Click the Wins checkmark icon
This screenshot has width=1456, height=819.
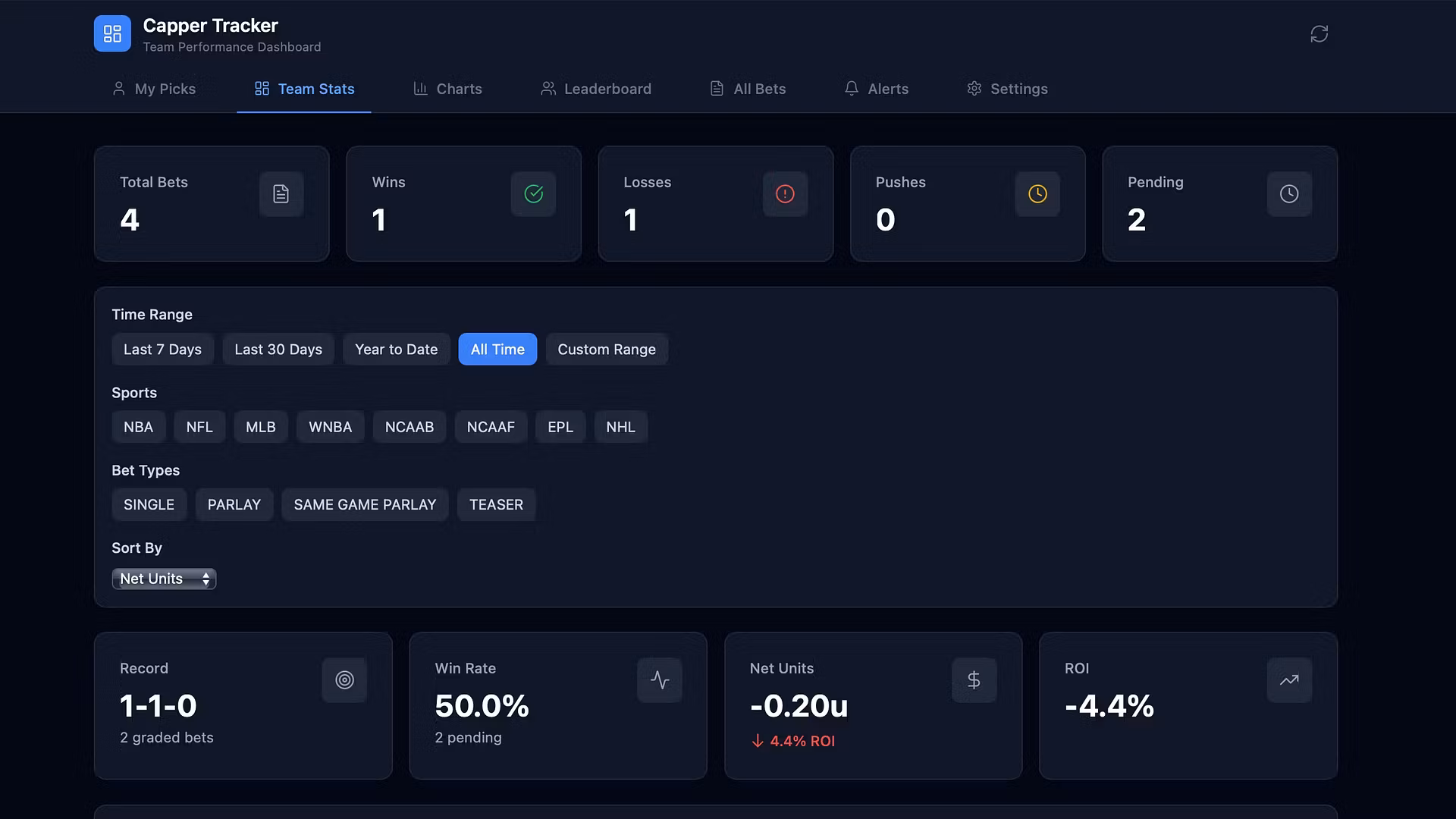pyautogui.click(x=533, y=194)
